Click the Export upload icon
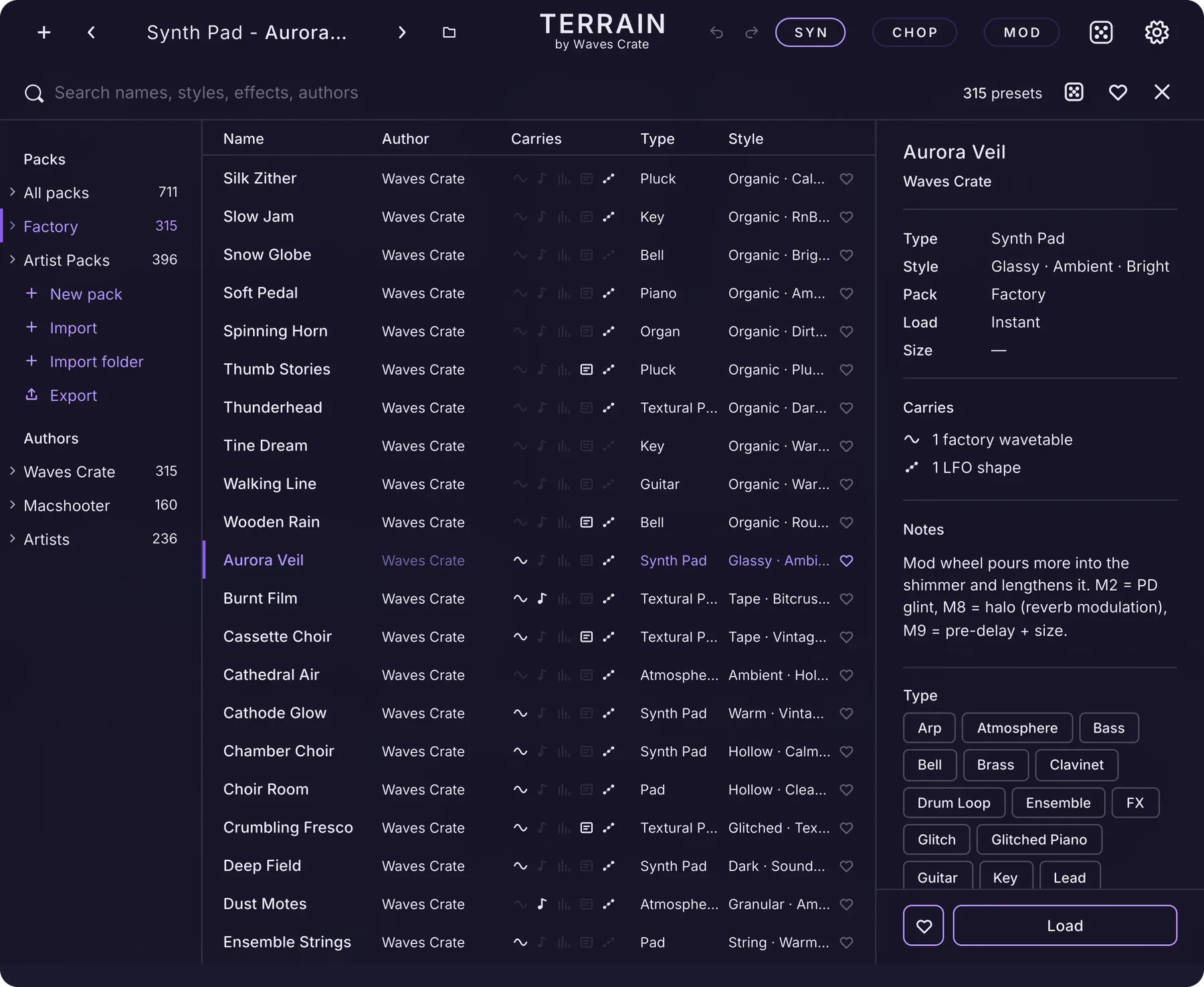 pos(31,395)
